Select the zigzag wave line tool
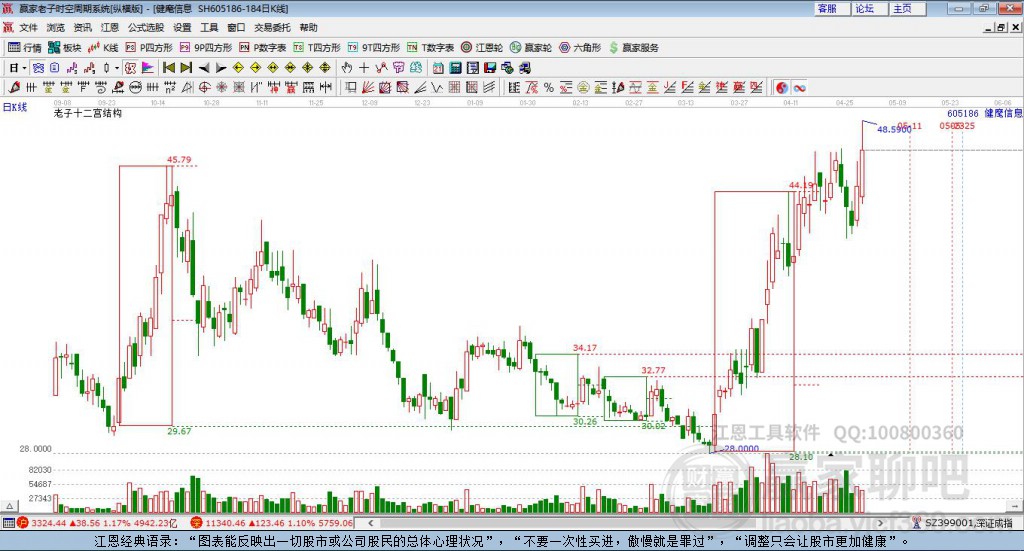The image size is (1024, 551). 438,87
